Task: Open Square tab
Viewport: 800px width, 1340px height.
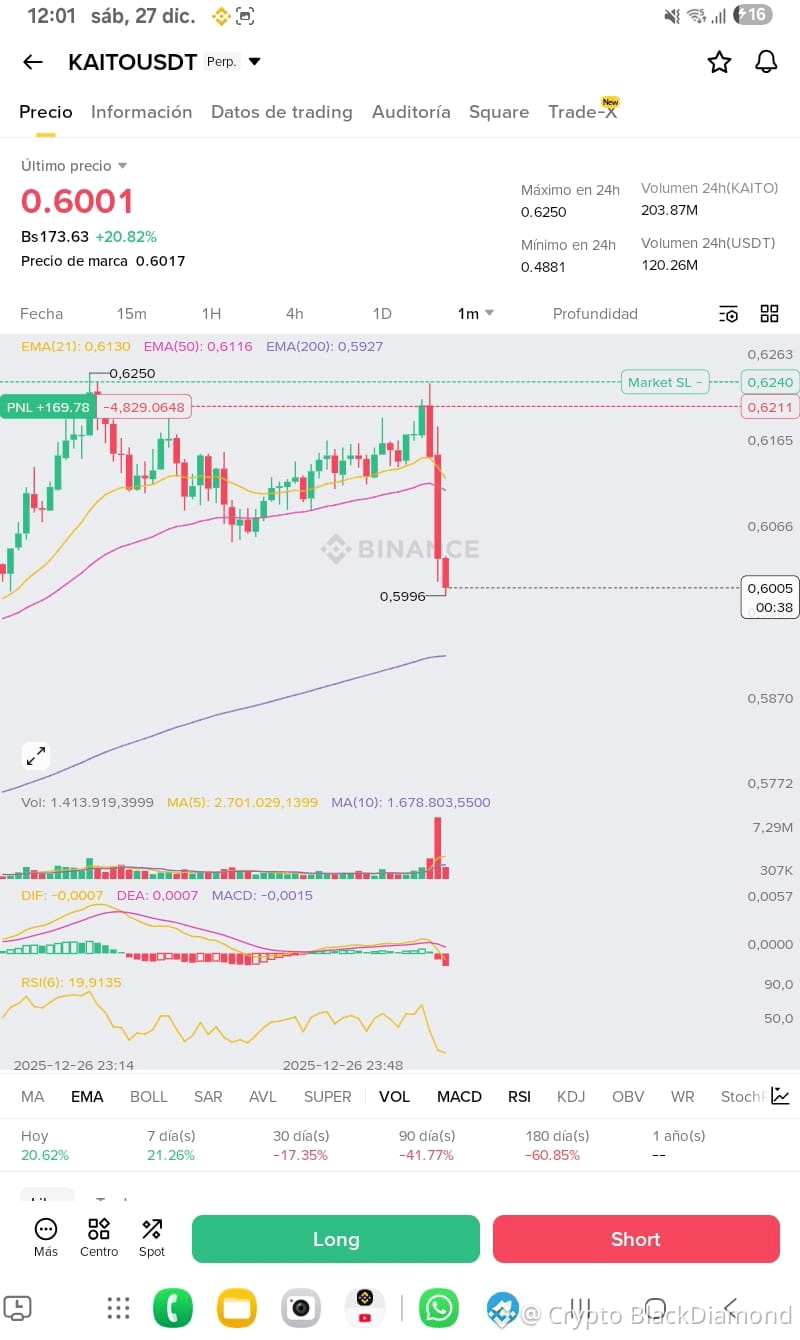Action: coord(499,112)
